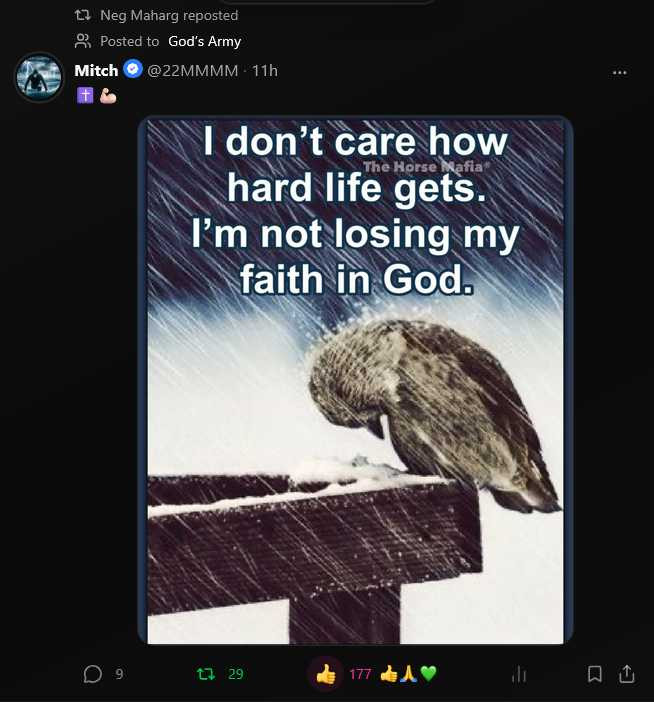Image resolution: width=654 pixels, height=702 pixels.
Task: Click the community people icon beside Posted to
Action: pyautogui.click(x=83, y=41)
